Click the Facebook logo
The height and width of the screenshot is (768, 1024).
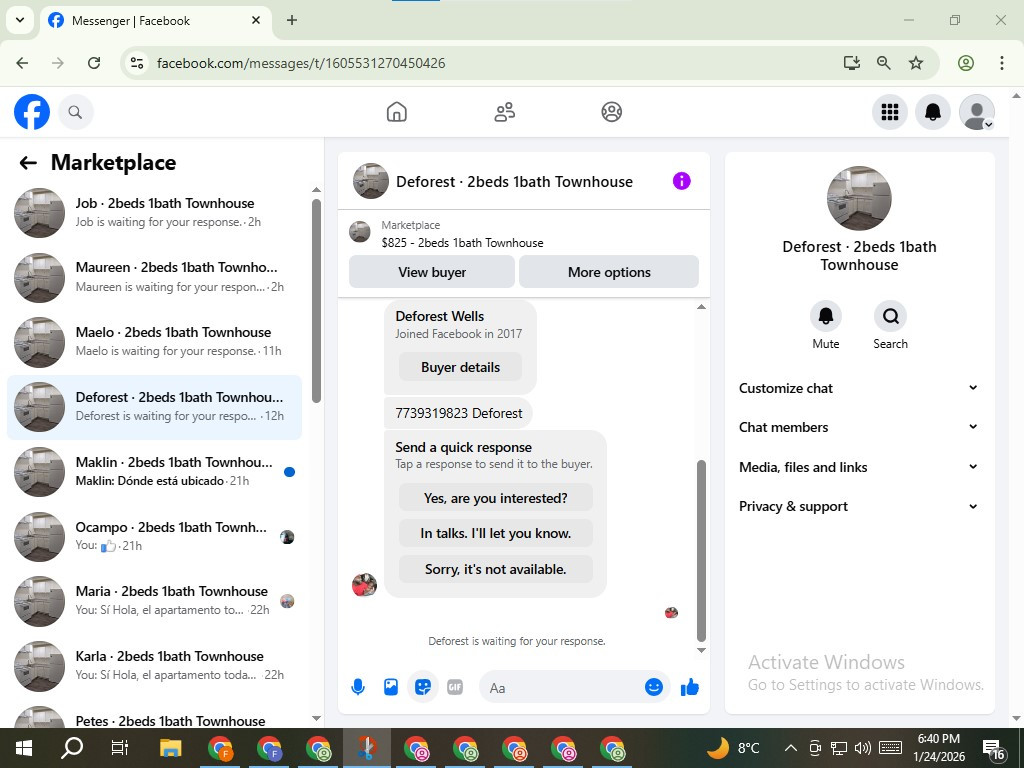(32, 112)
